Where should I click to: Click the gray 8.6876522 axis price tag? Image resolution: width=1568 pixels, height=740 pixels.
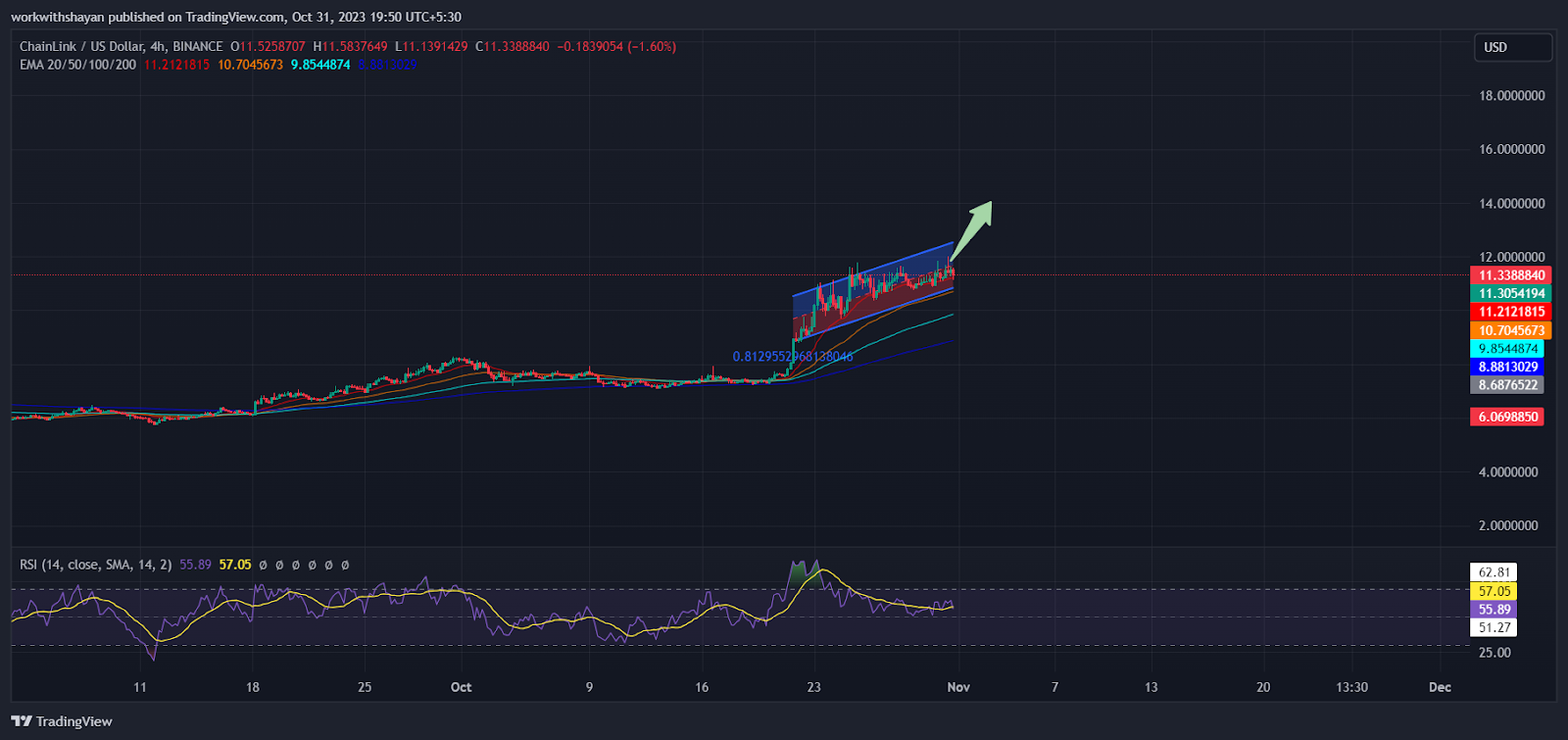(1507, 385)
